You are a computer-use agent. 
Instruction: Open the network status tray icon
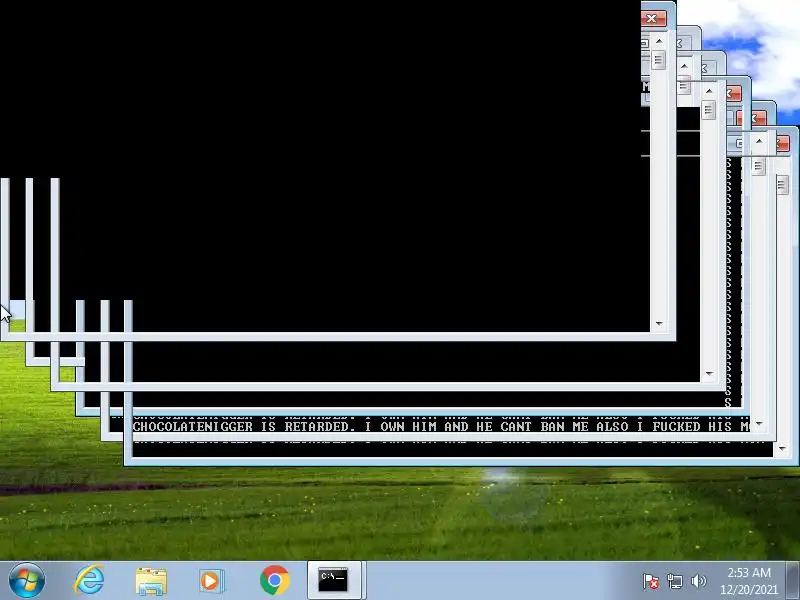[674, 581]
